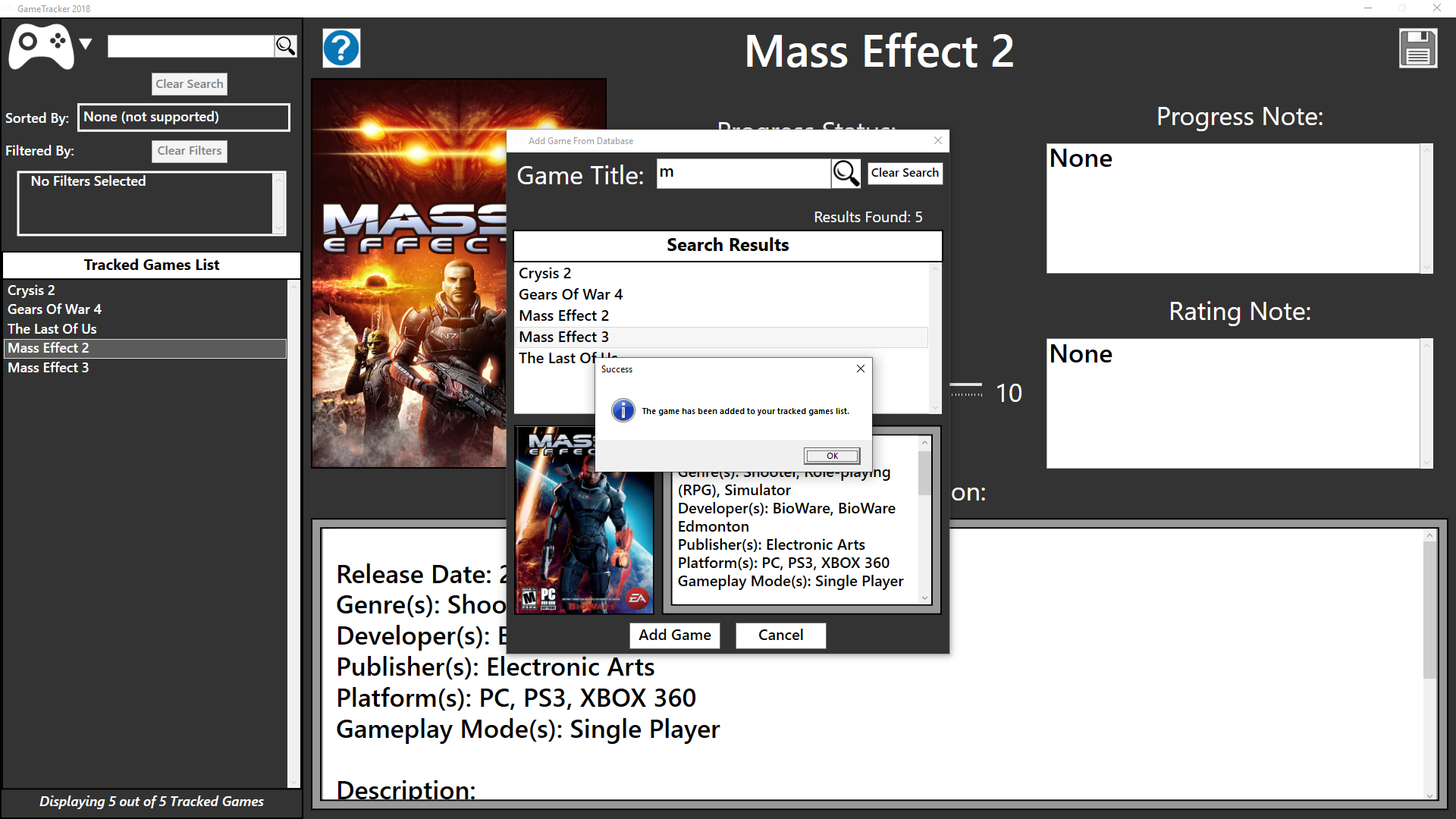Click Clear Search in the dialog
The width and height of the screenshot is (1456, 819).
pos(904,173)
